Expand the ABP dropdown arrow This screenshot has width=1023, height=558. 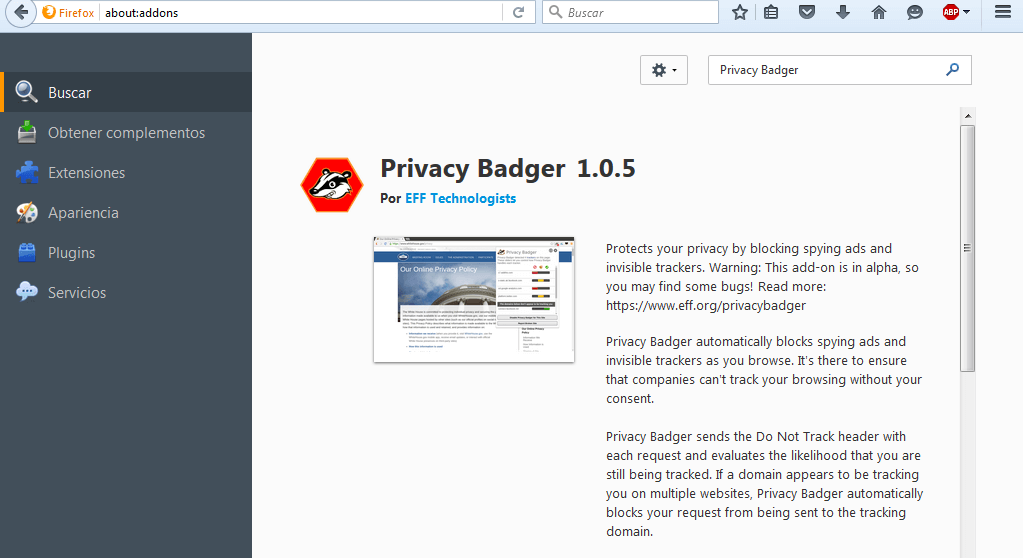tap(966, 12)
